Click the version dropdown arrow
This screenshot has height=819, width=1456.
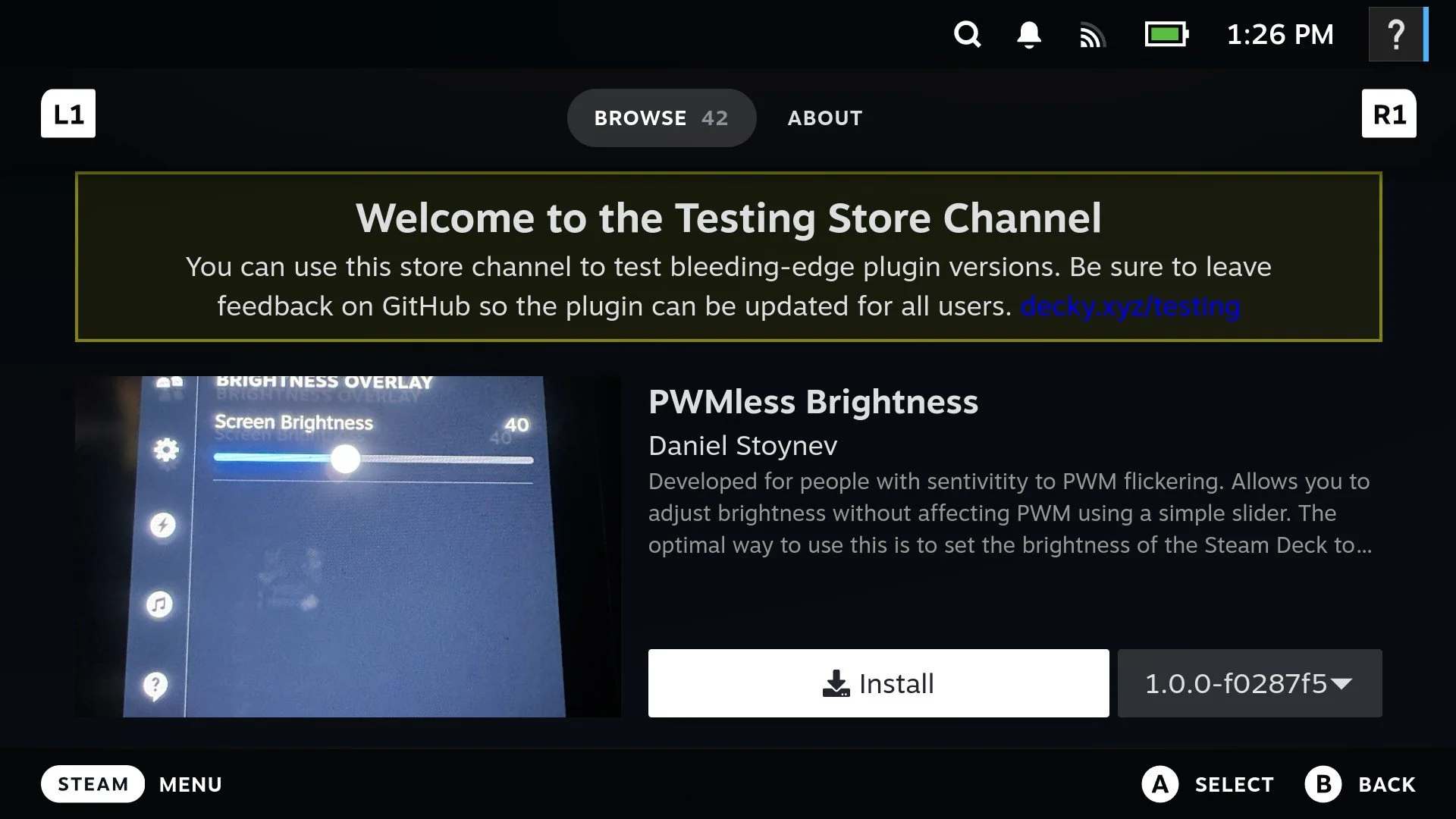[x=1341, y=683]
